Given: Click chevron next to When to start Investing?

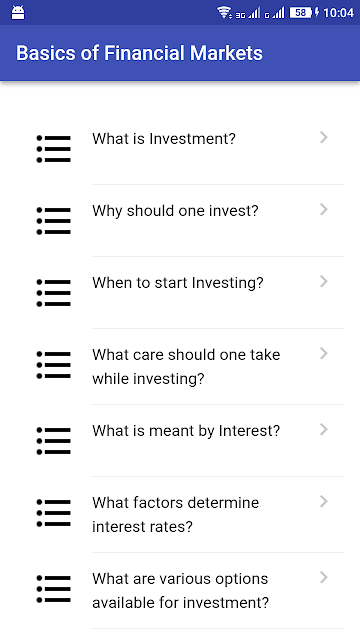Looking at the screenshot, I should click(x=324, y=281).
